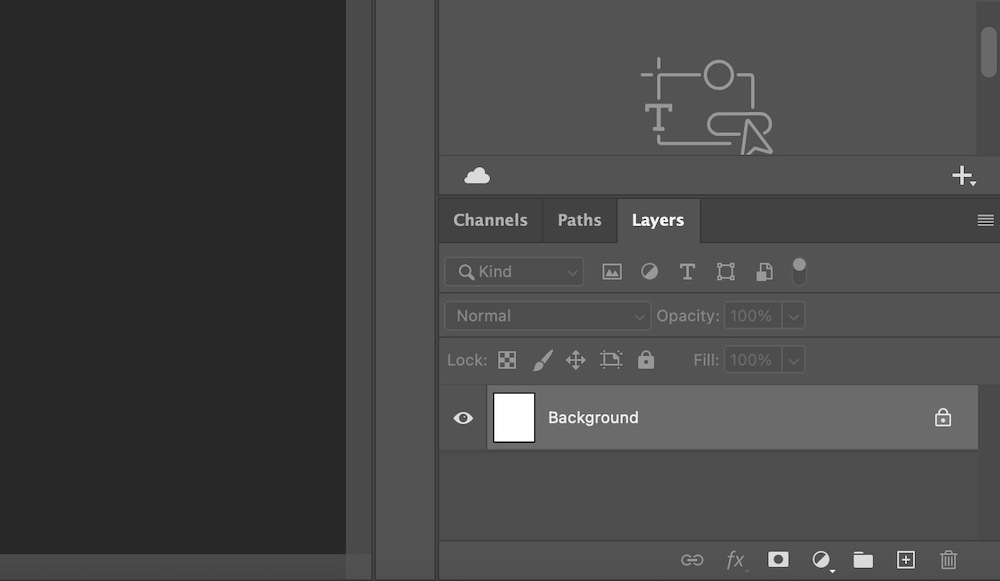Create a new adjustment layer
1000x581 pixels.
pyautogui.click(x=820, y=560)
